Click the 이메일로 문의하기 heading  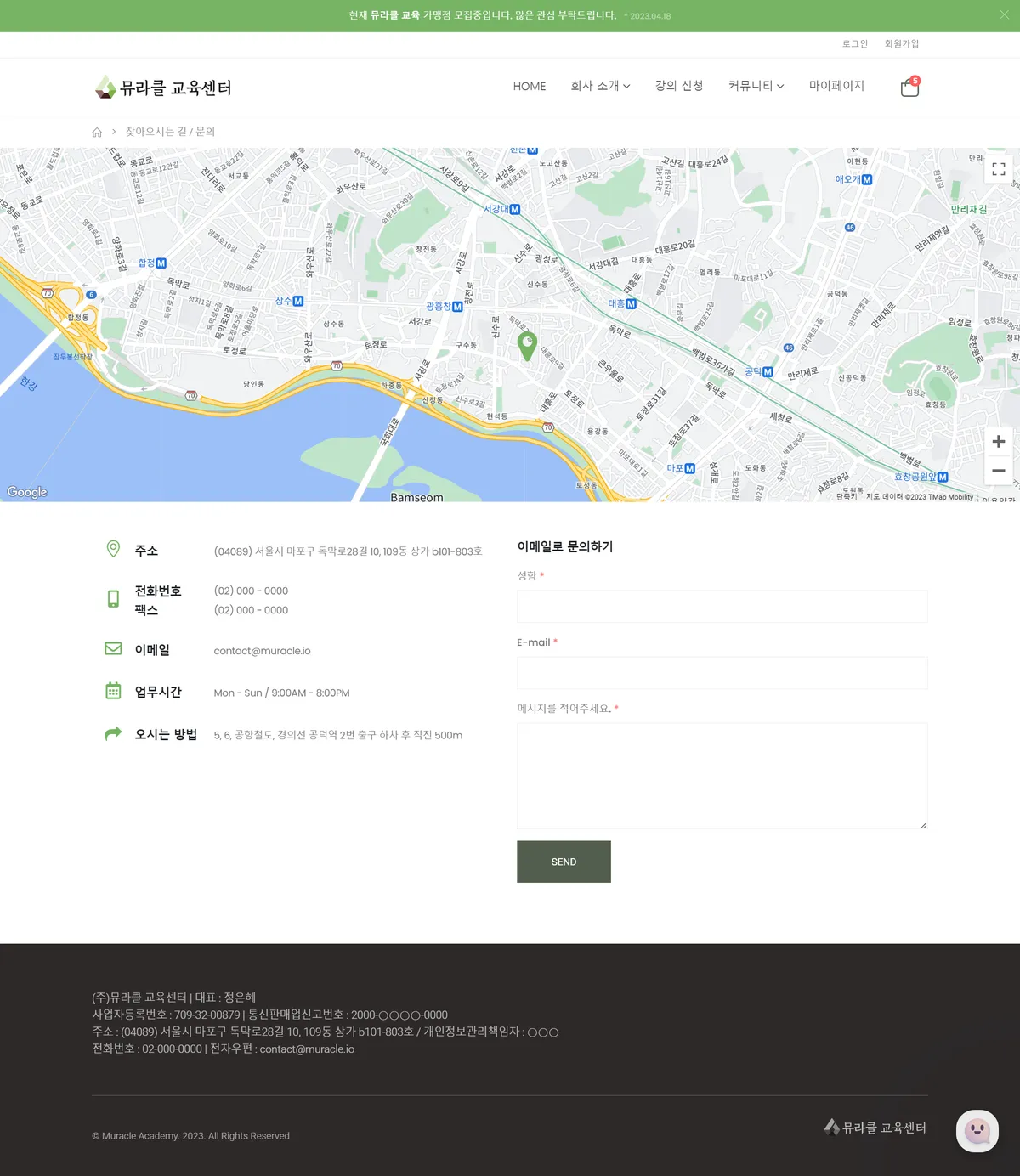(565, 546)
